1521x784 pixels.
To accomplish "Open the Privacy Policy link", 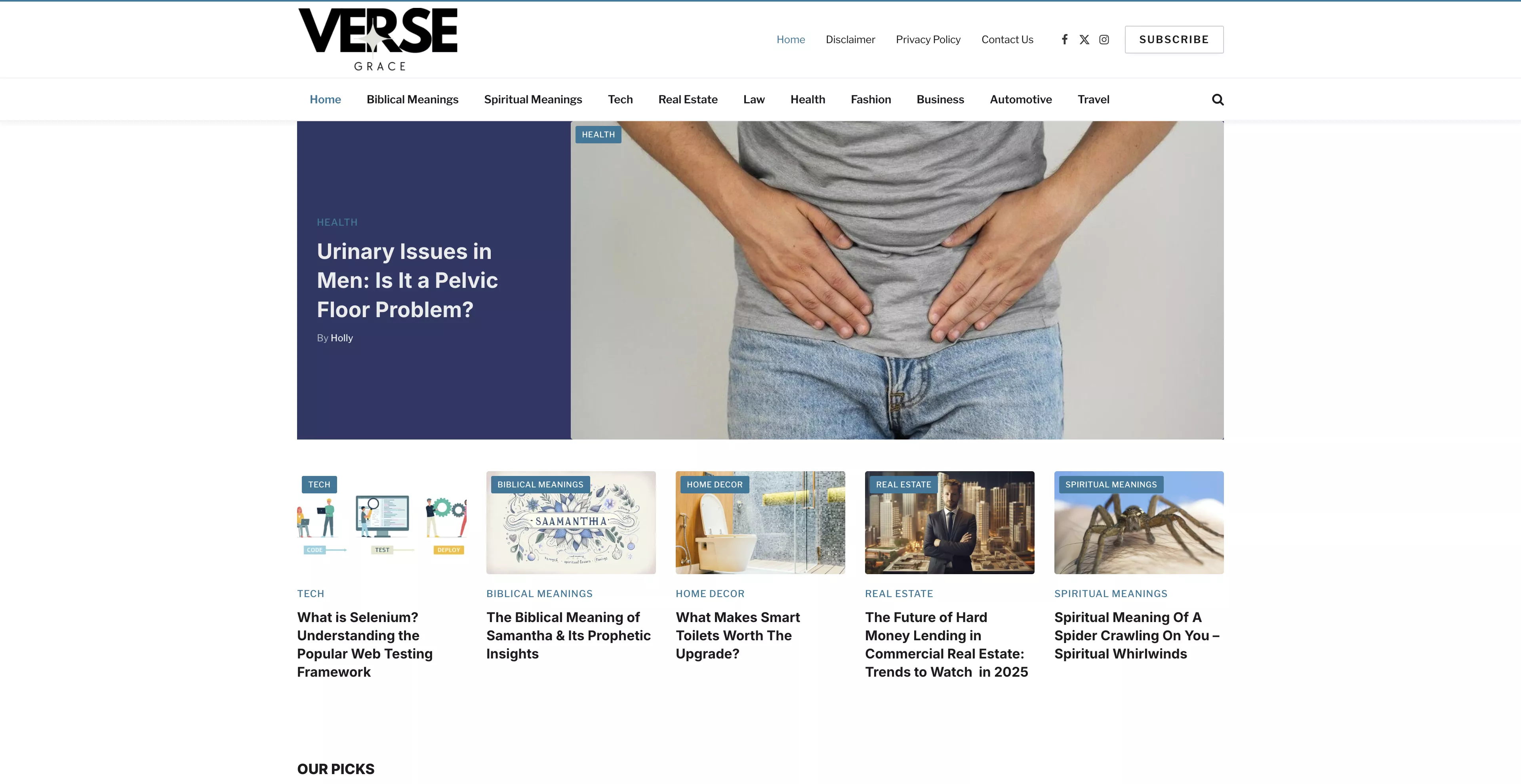I will [x=928, y=40].
